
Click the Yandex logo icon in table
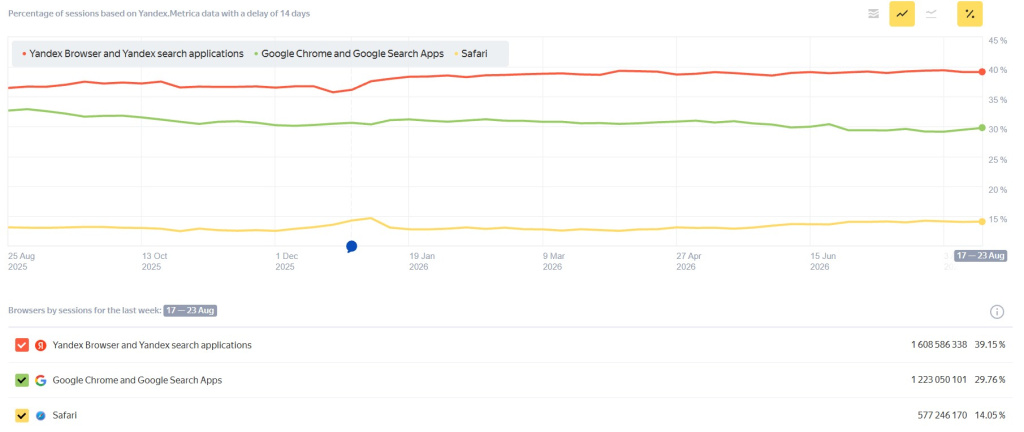[x=40, y=345]
